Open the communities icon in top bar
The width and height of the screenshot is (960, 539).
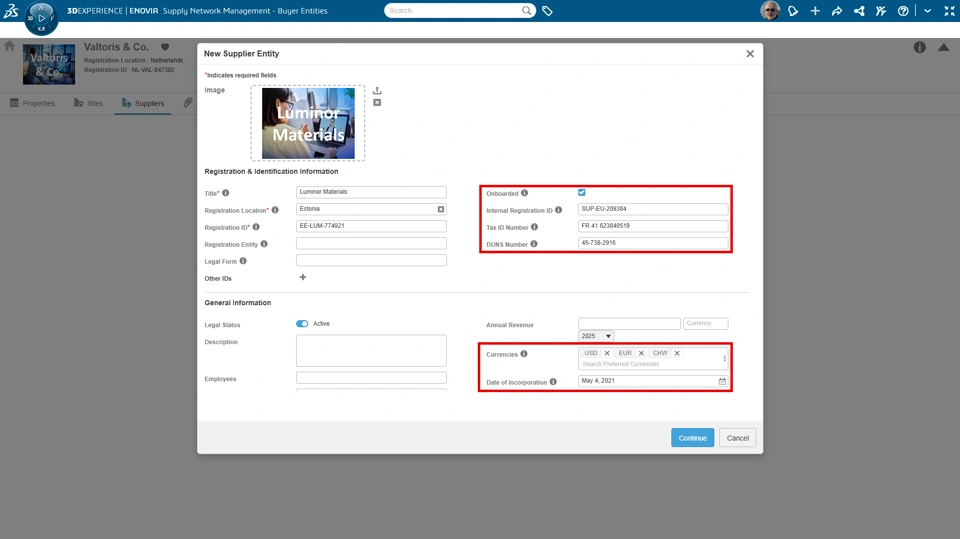click(881, 11)
